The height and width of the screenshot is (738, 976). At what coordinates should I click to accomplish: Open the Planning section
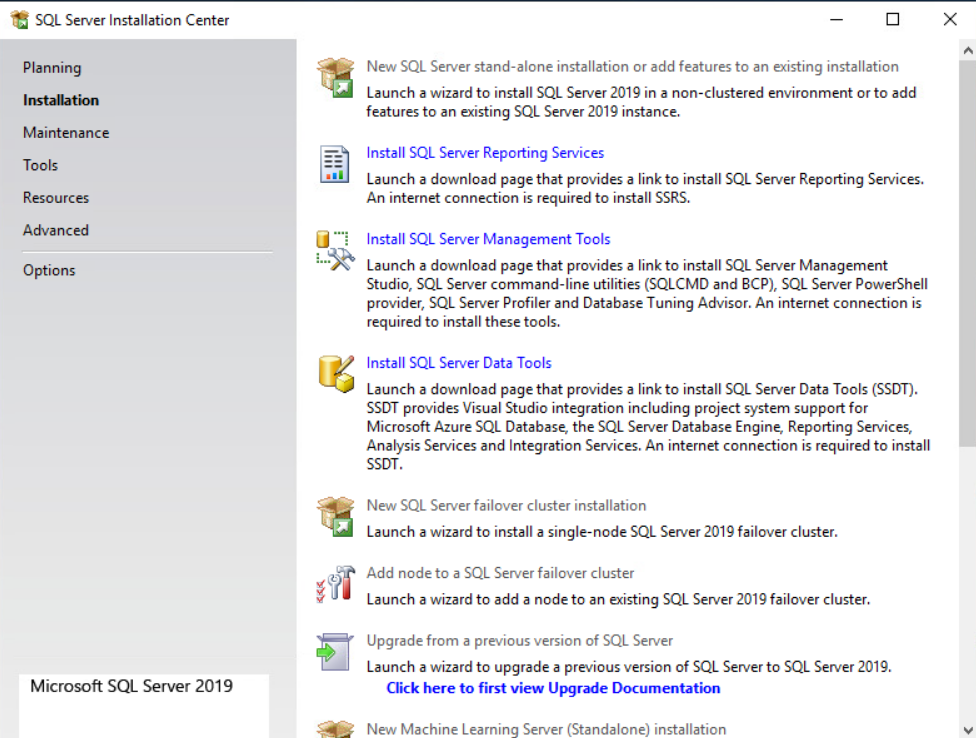coord(52,68)
